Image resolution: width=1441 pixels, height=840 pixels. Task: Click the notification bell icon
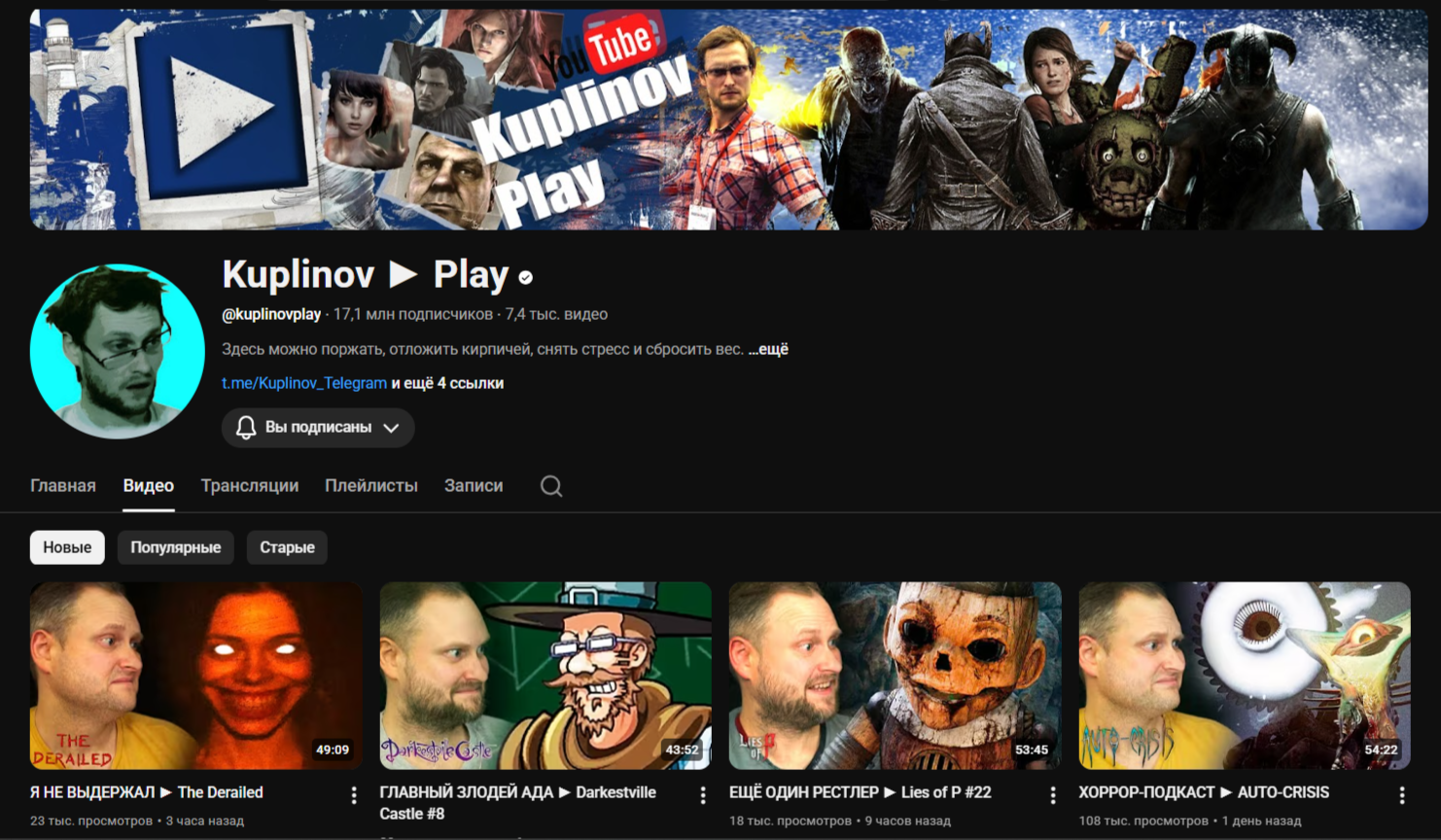(246, 428)
